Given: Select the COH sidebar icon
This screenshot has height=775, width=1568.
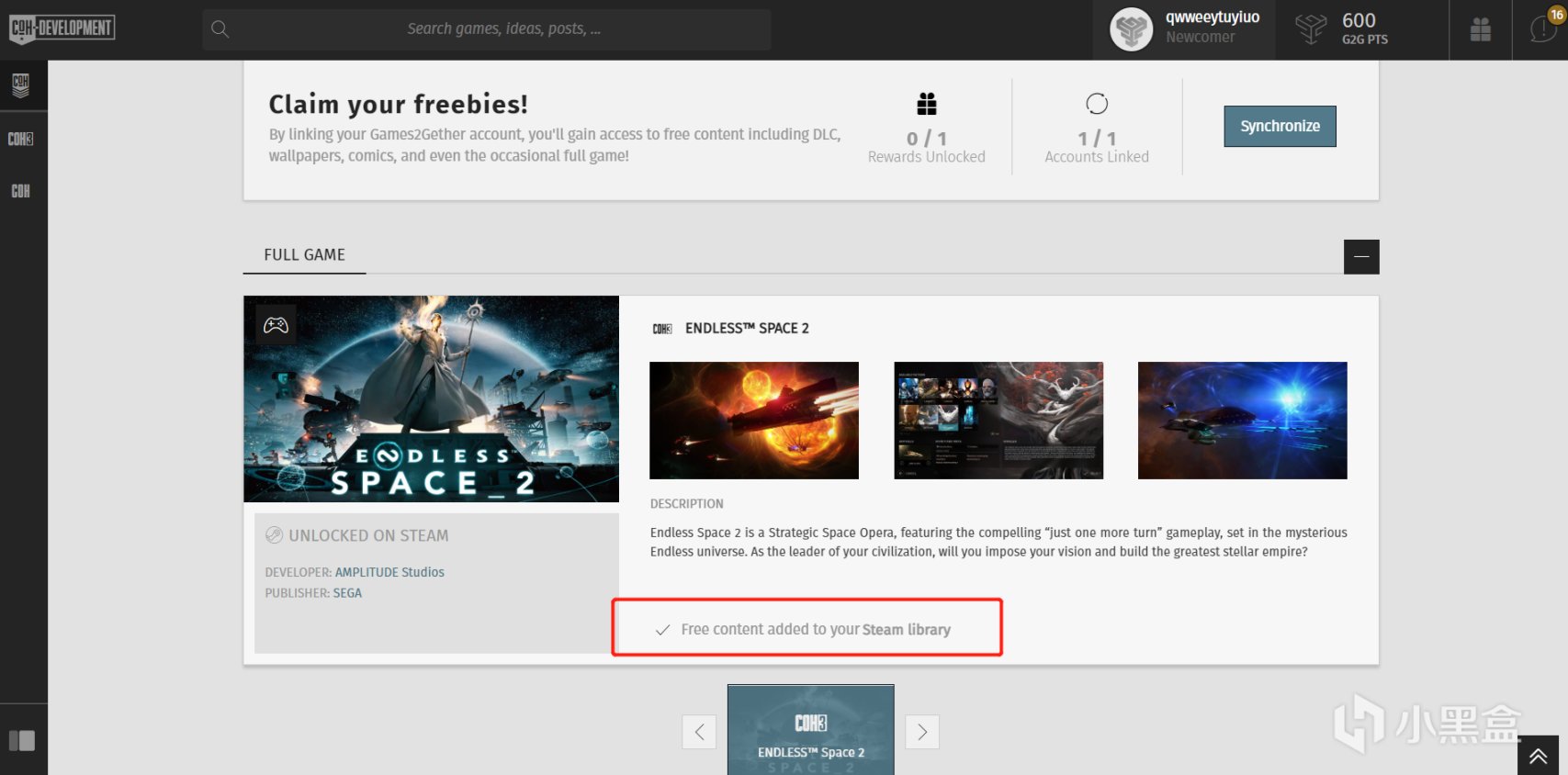Looking at the screenshot, I should tap(20, 191).
